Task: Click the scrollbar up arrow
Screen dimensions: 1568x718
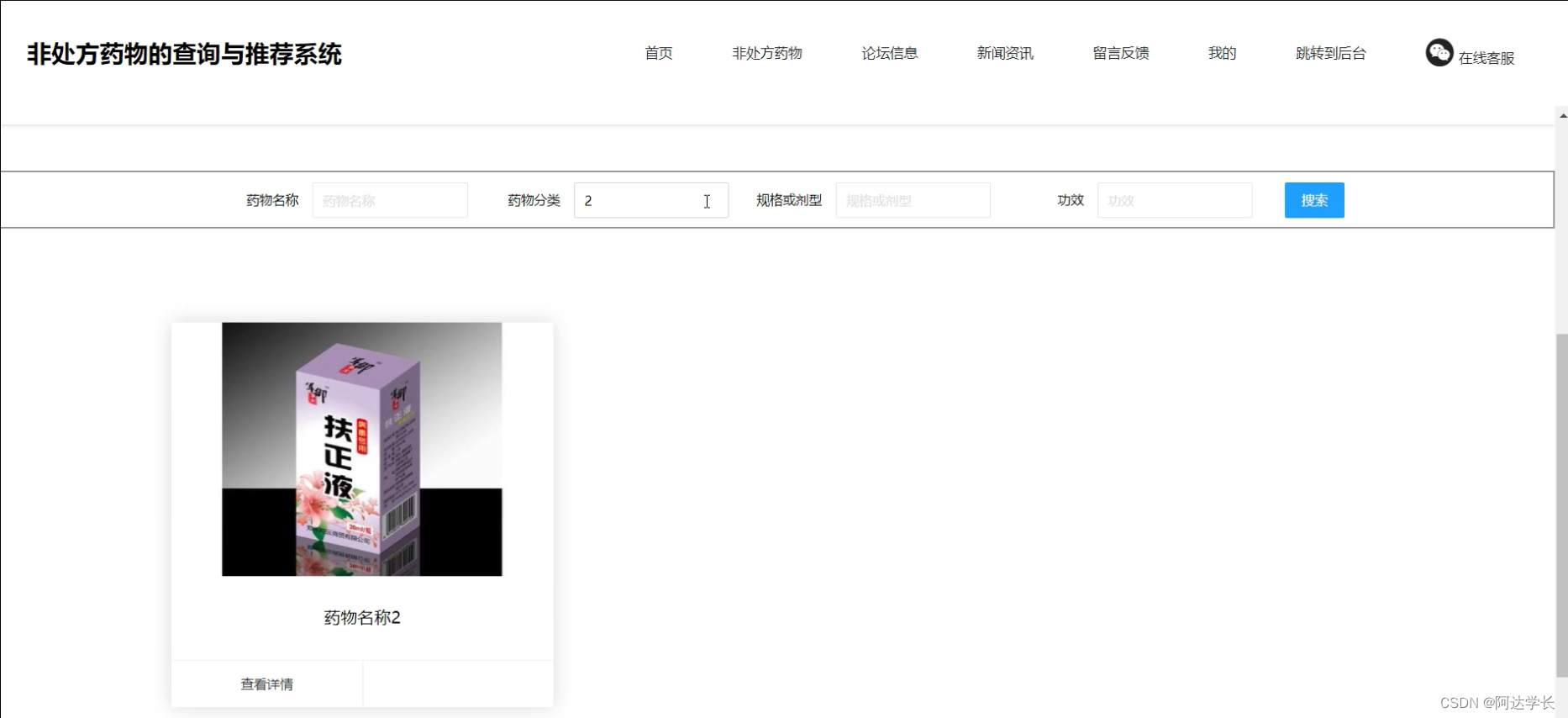Action: (1562, 115)
